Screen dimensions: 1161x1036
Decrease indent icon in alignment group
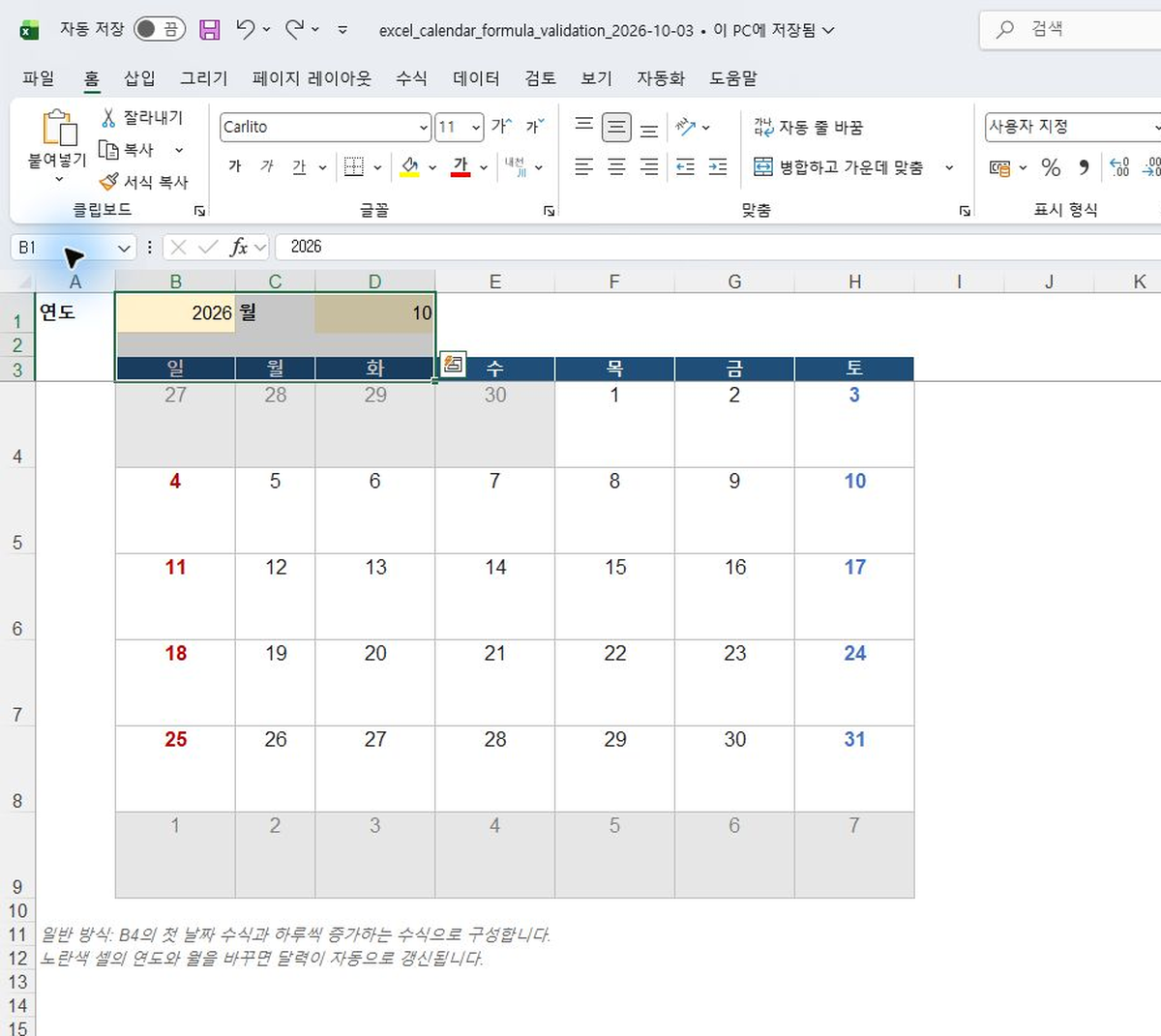pyautogui.click(x=685, y=167)
